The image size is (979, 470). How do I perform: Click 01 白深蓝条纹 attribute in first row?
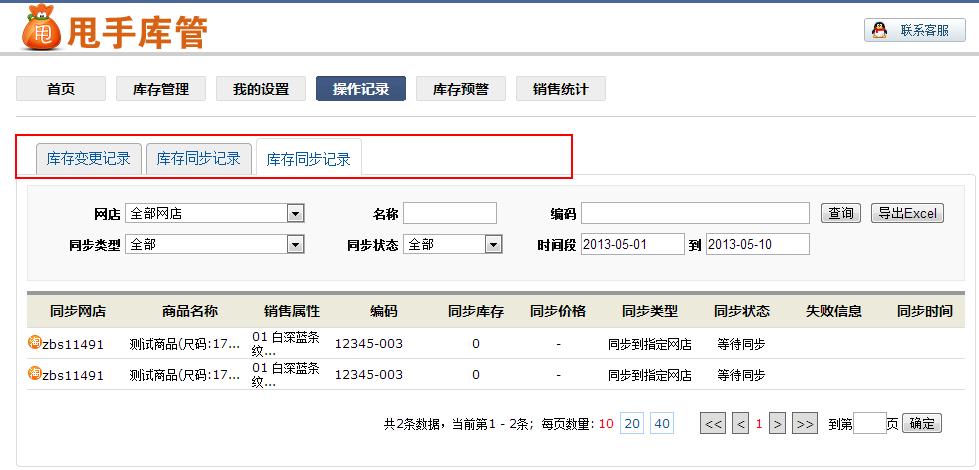click(286, 344)
